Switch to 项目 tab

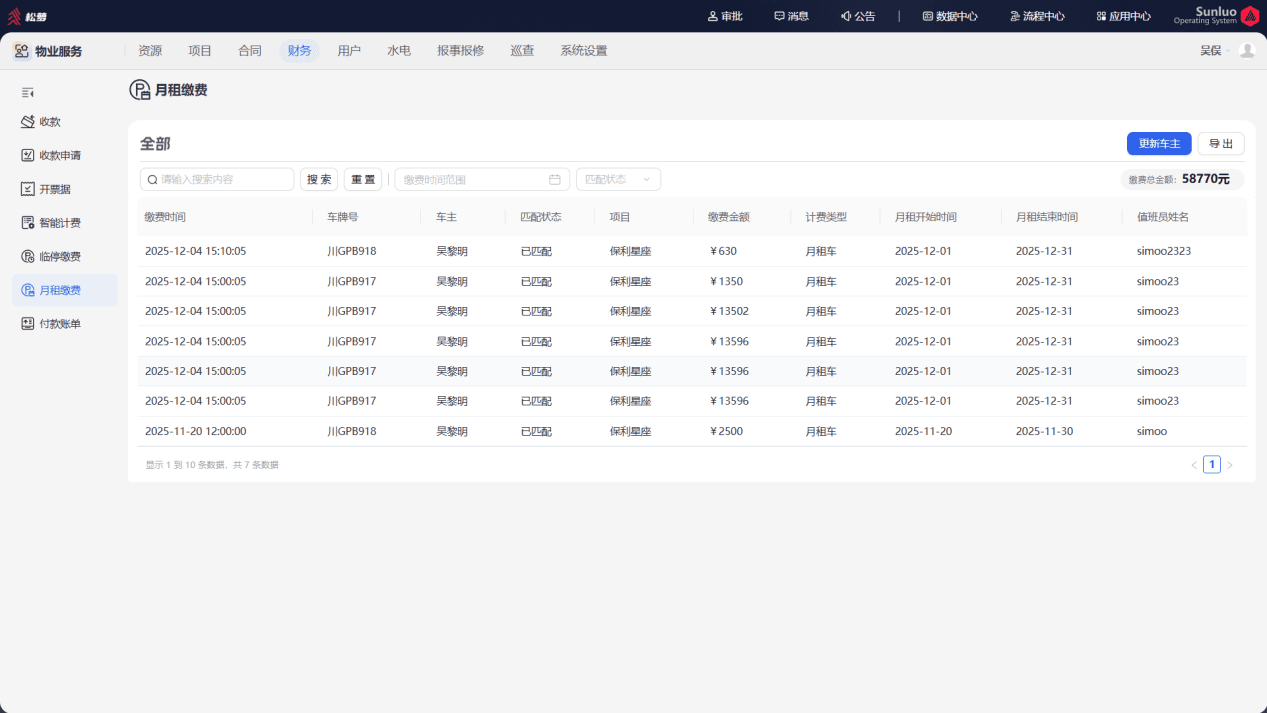pyautogui.click(x=200, y=51)
